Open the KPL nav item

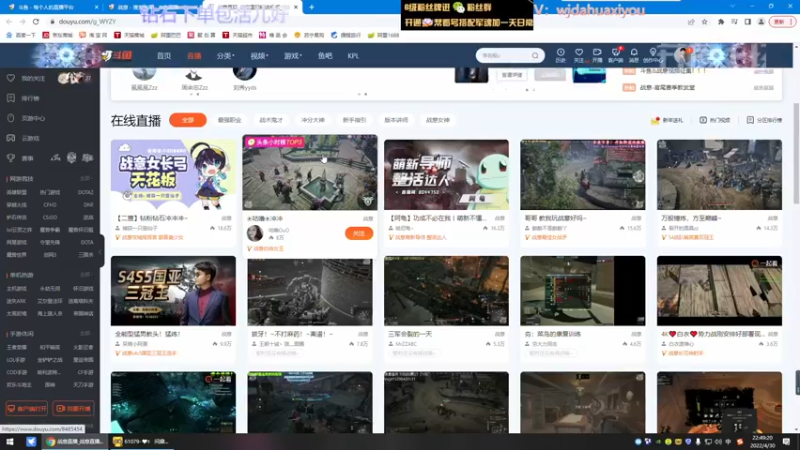[x=353, y=56]
